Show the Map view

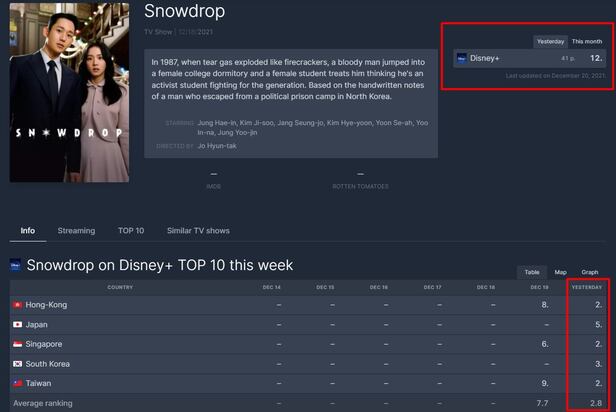click(560, 272)
